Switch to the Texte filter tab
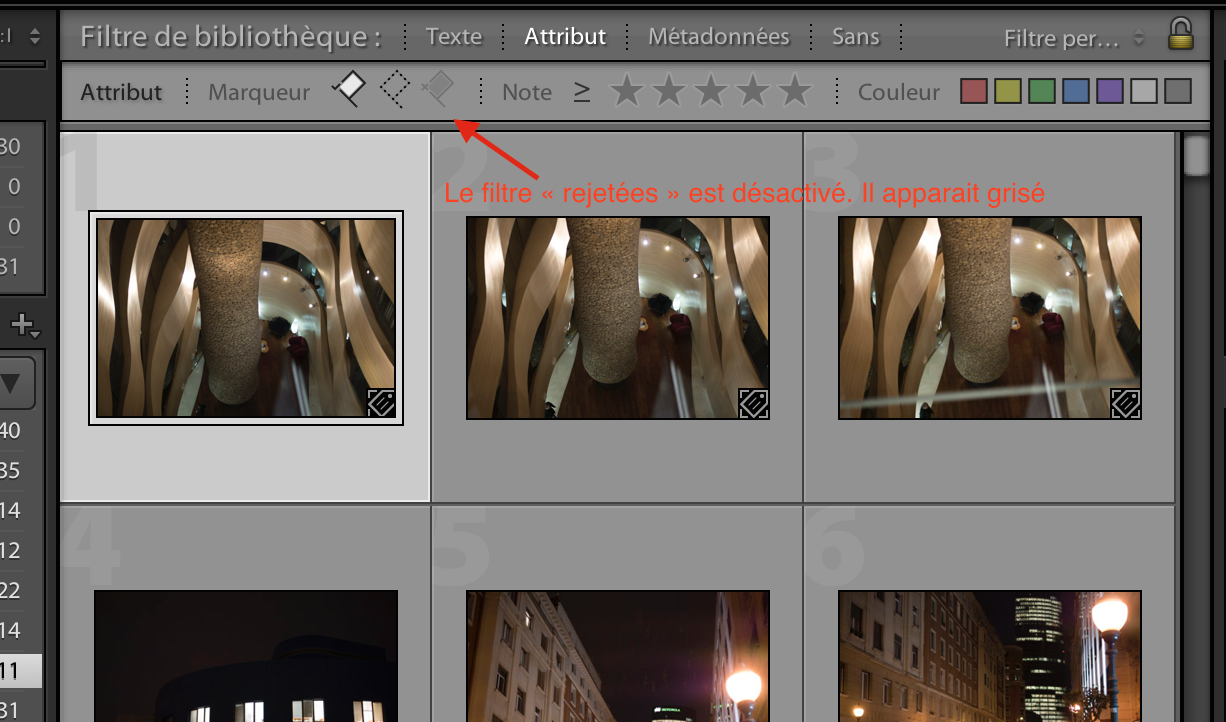The image size is (1226, 722). 453,37
